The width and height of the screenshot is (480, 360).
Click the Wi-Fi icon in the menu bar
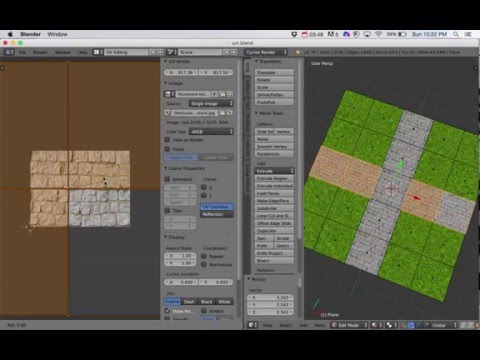(x=378, y=34)
